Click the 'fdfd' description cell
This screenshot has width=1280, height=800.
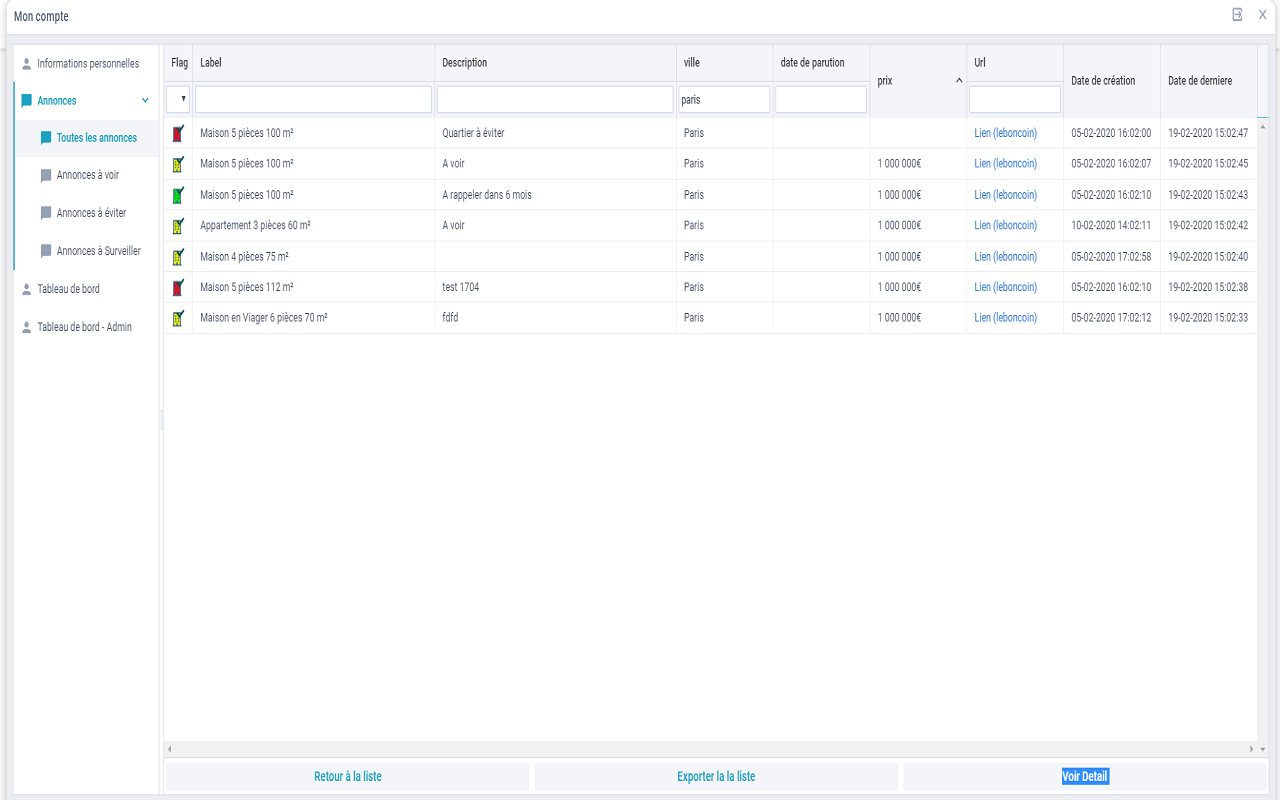pos(555,318)
